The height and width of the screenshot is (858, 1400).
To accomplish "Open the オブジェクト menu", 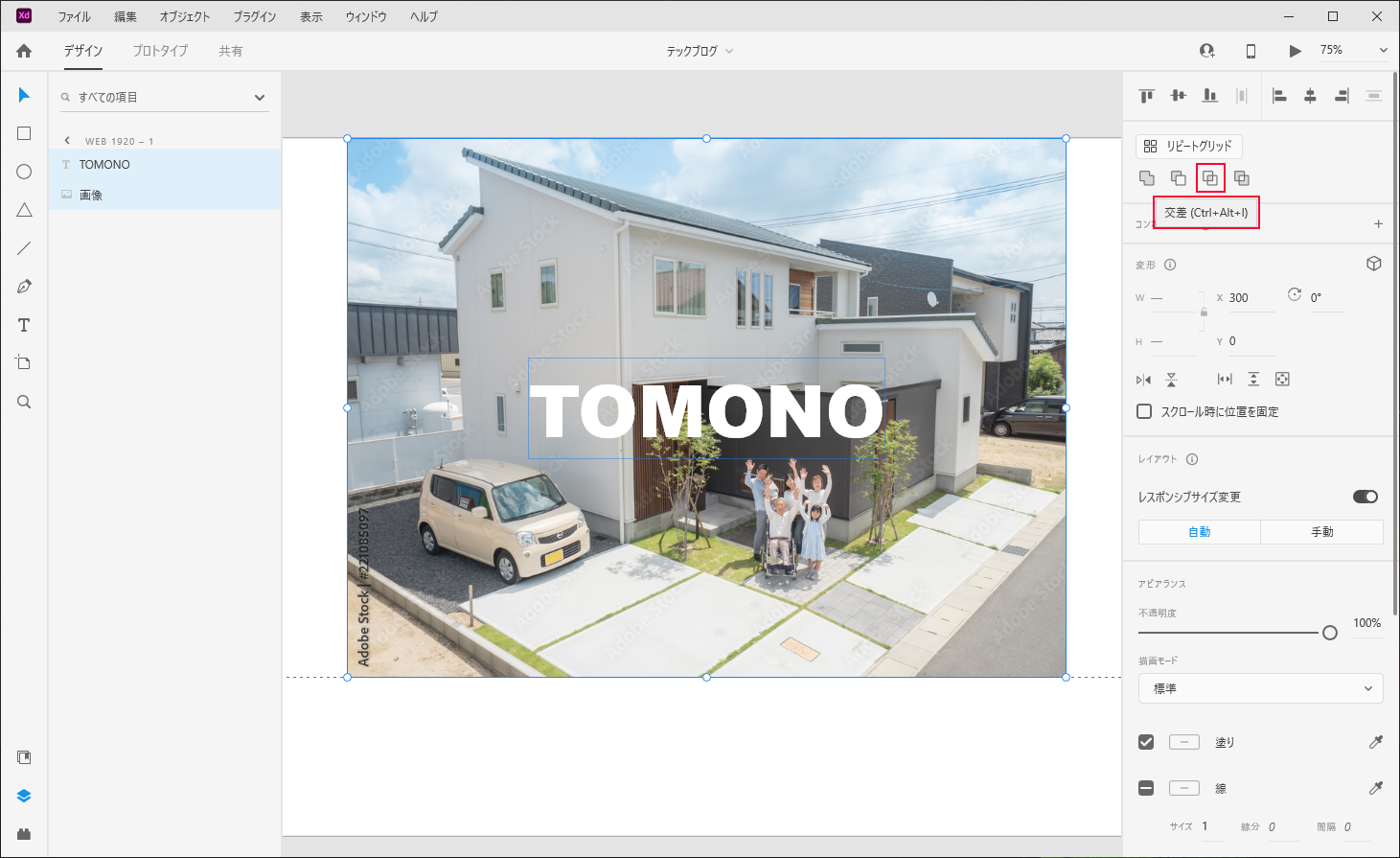I will pos(183,15).
